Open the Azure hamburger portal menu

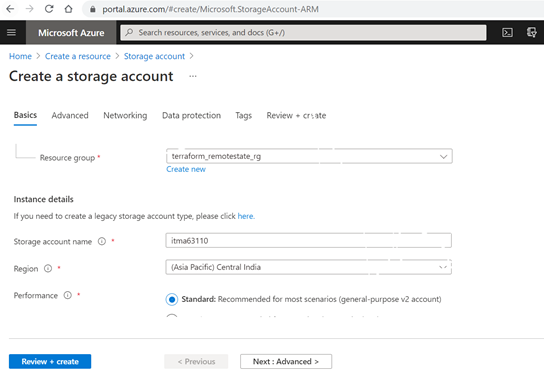click(11, 33)
